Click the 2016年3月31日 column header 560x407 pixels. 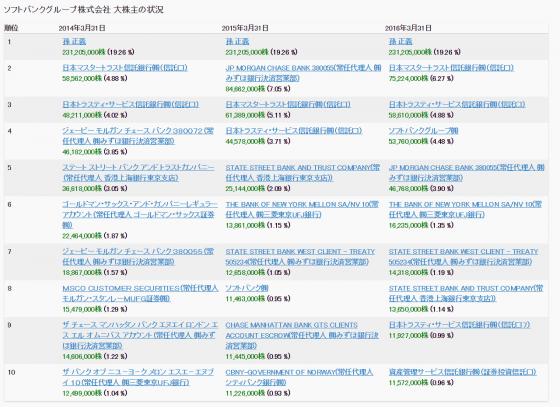(x=408, y=28)
